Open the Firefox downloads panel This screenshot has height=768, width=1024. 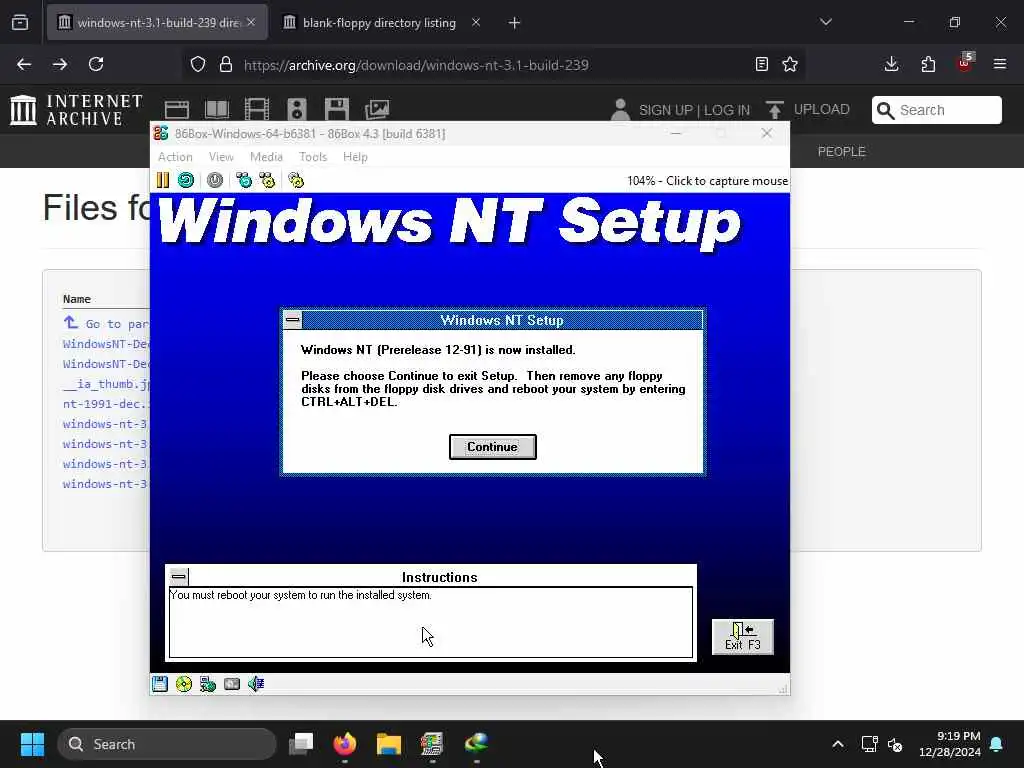click(x=891, y=64)
